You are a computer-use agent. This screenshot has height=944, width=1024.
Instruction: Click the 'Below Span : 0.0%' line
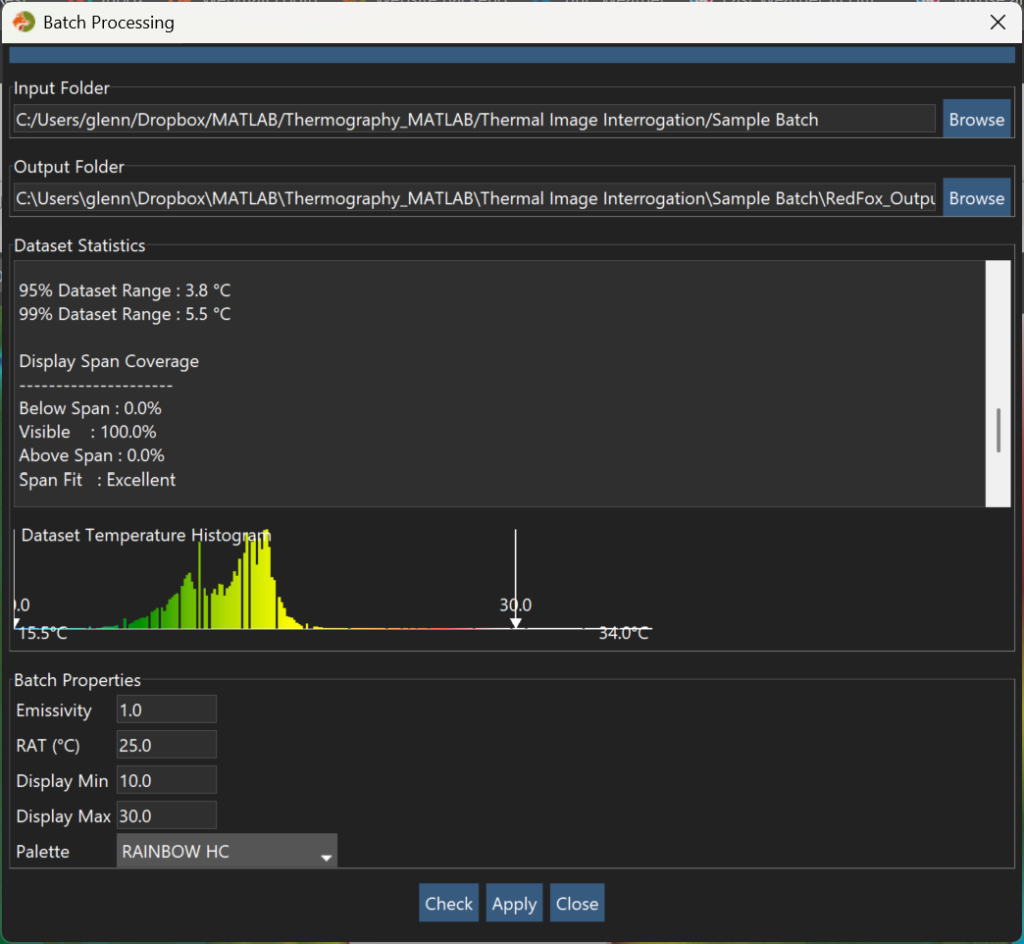point(90,408)
